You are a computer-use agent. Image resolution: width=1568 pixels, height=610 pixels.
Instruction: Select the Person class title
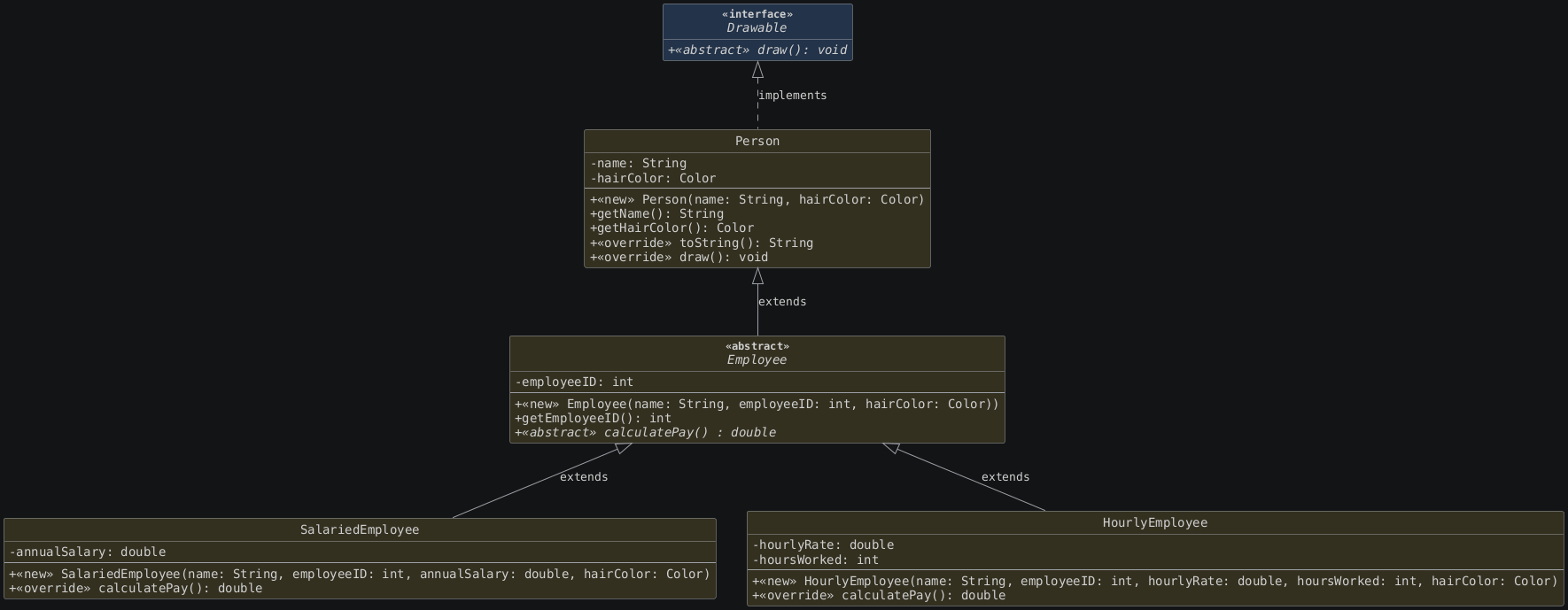click(x=757, y=142)
